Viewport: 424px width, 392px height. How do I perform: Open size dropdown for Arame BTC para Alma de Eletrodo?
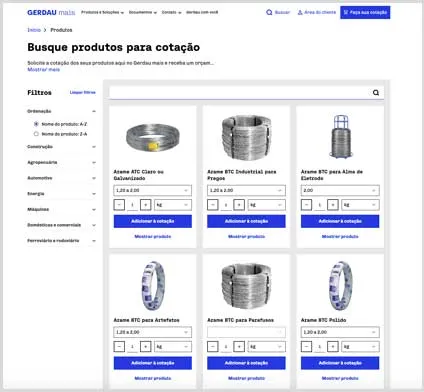coord(340,190)
